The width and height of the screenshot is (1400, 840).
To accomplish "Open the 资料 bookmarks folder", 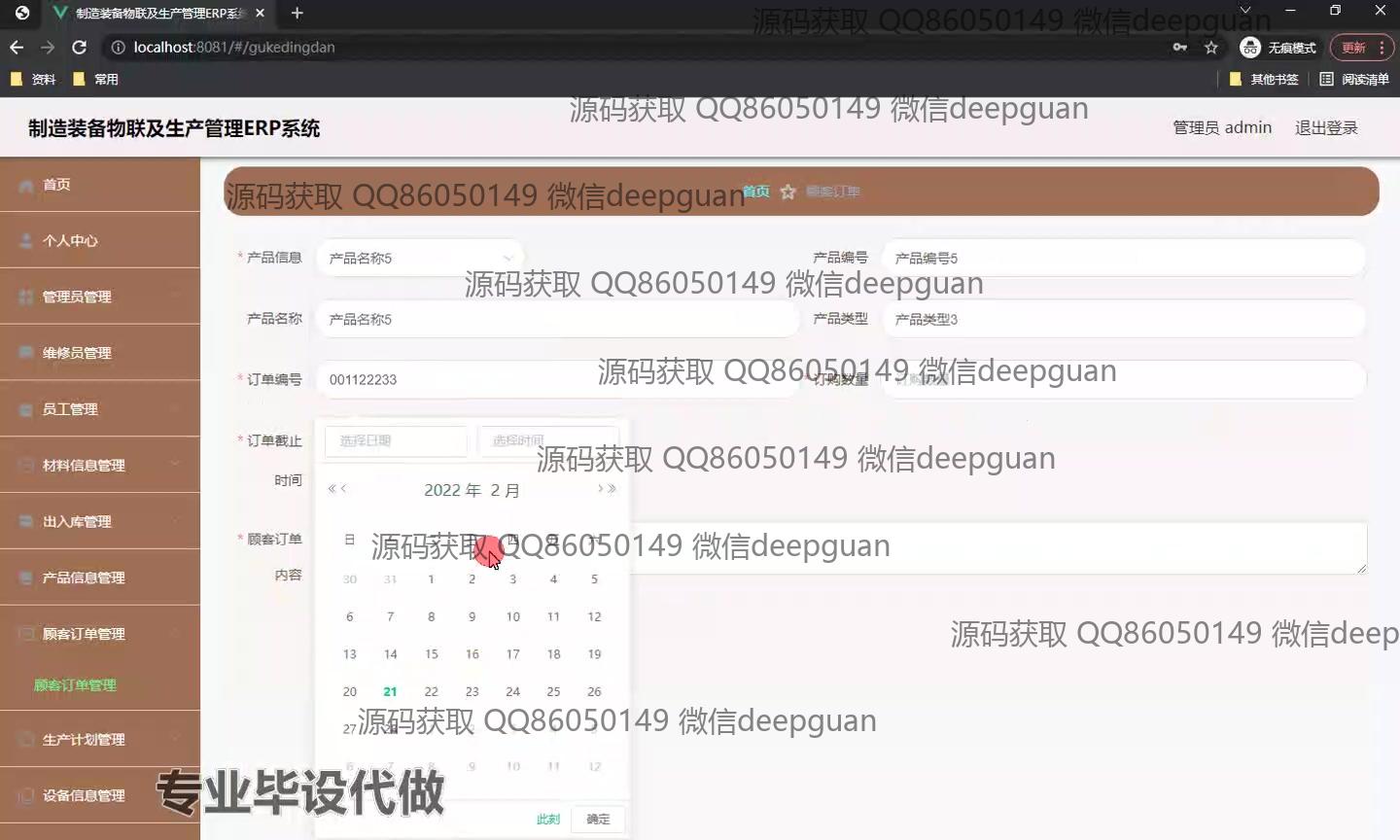I will (33, 79).
